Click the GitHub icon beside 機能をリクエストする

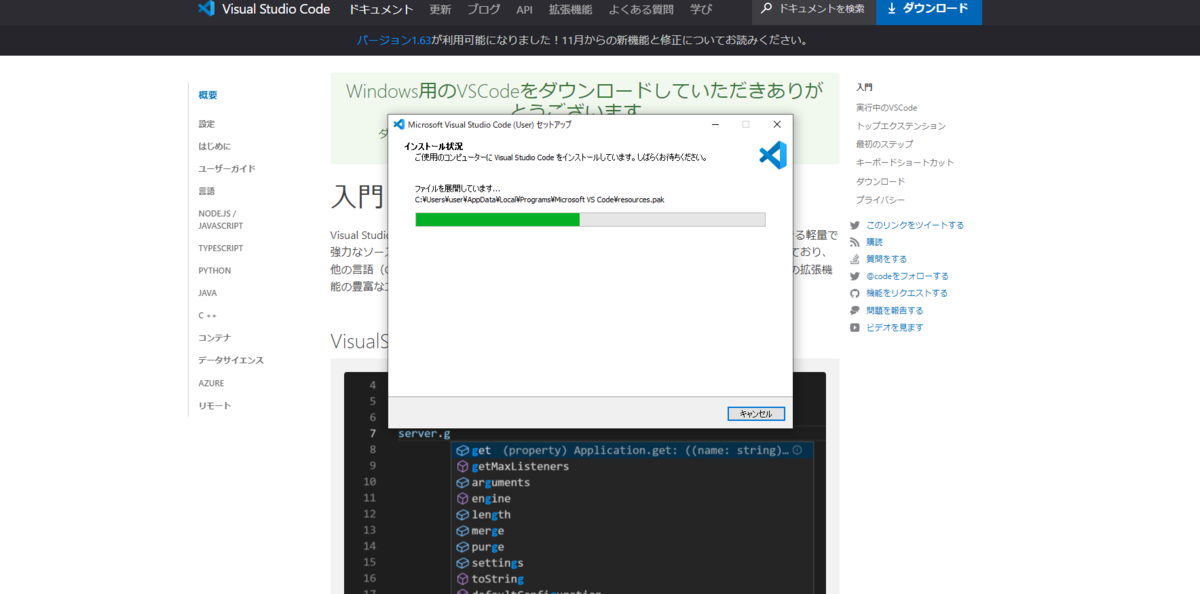[855, 293]
